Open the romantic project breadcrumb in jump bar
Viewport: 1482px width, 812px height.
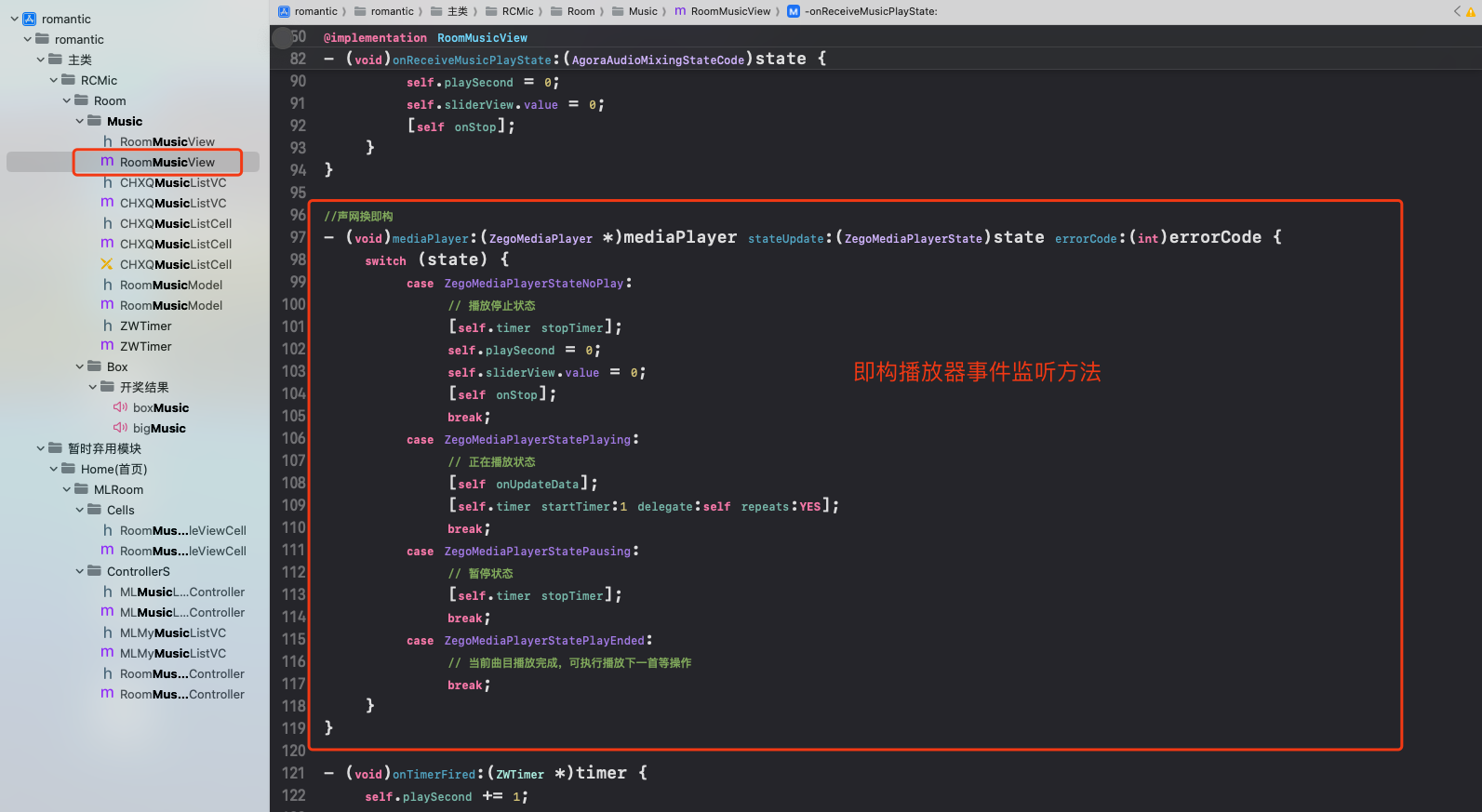[x=308, y=11]
